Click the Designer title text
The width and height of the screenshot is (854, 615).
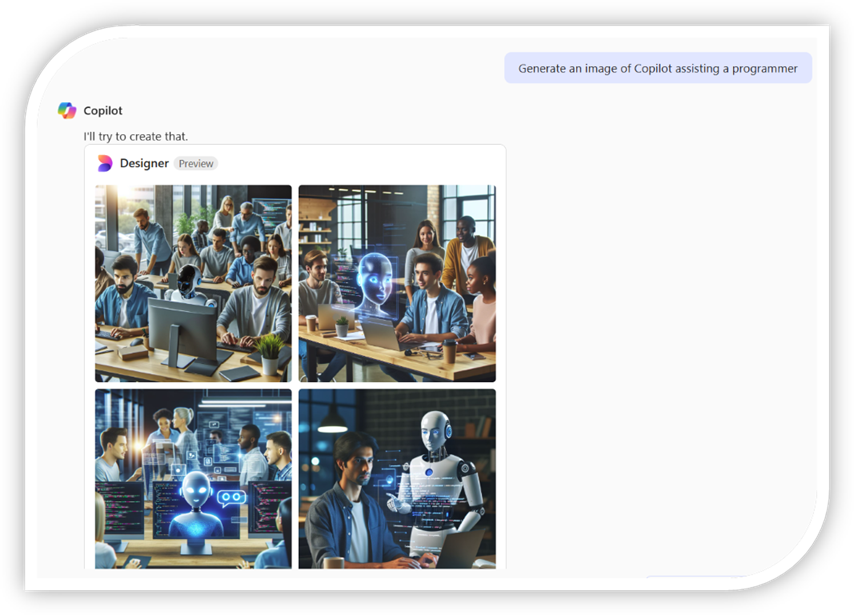click(144, 163)
